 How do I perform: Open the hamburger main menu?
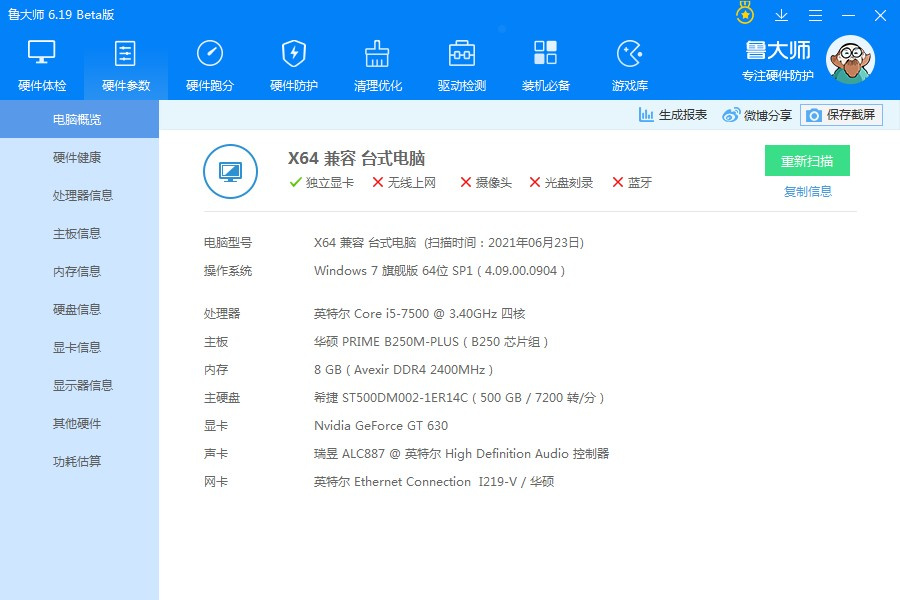tap(815, 16)
